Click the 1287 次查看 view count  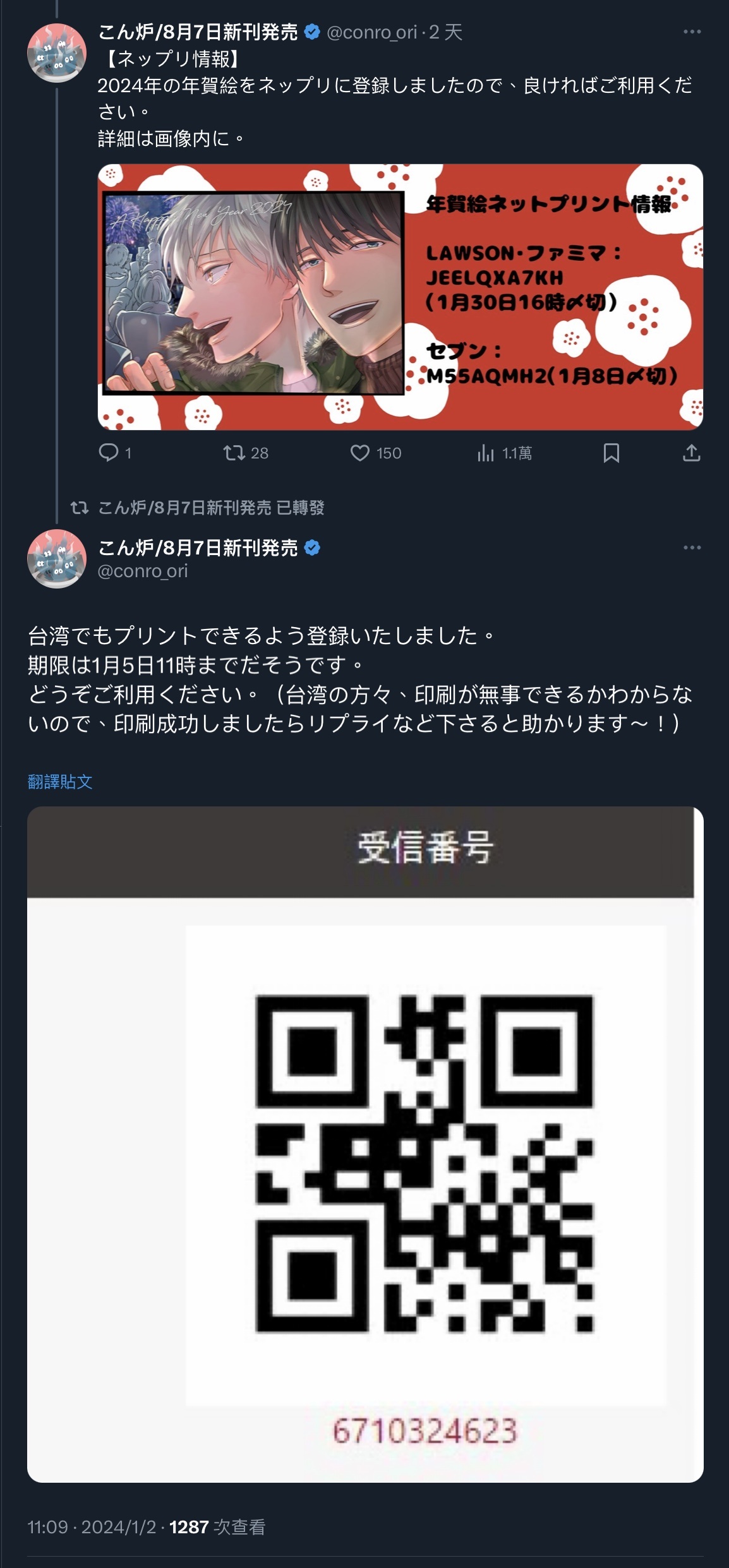(x=217, y=1527)
